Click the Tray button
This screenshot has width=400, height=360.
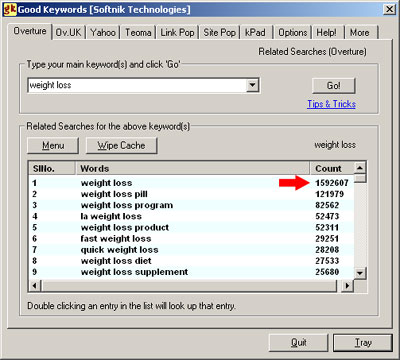363,343
